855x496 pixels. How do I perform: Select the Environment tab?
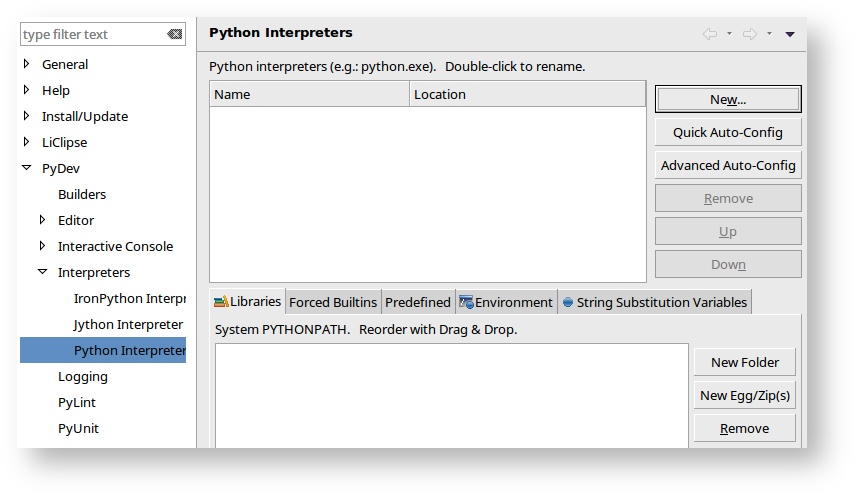point(506,302)
